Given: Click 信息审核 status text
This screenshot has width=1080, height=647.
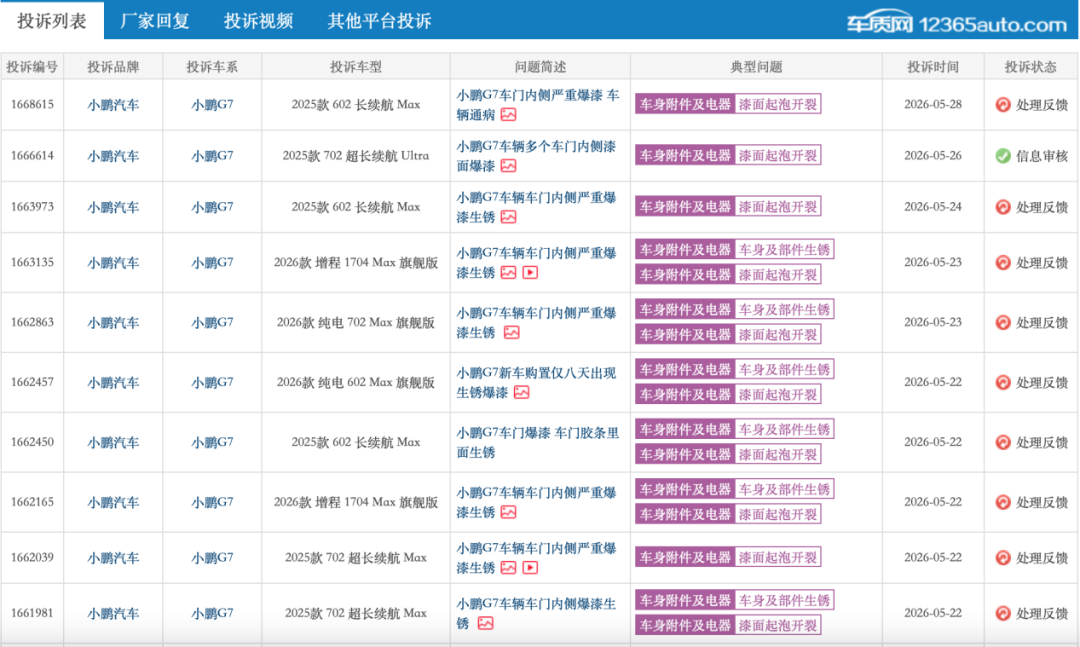Looking at the screenshot, I should click(x=1042, y=156).
